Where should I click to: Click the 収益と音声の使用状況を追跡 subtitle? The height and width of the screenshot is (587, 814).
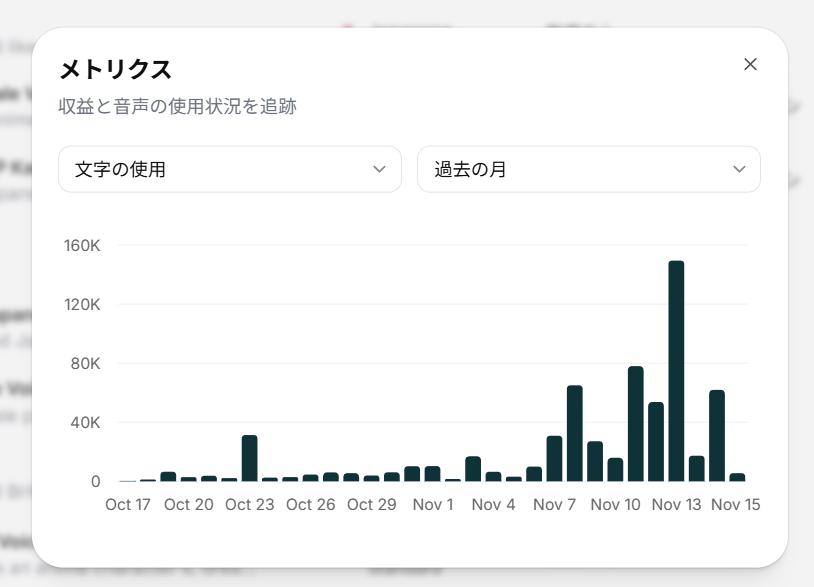tap(177, 106)
